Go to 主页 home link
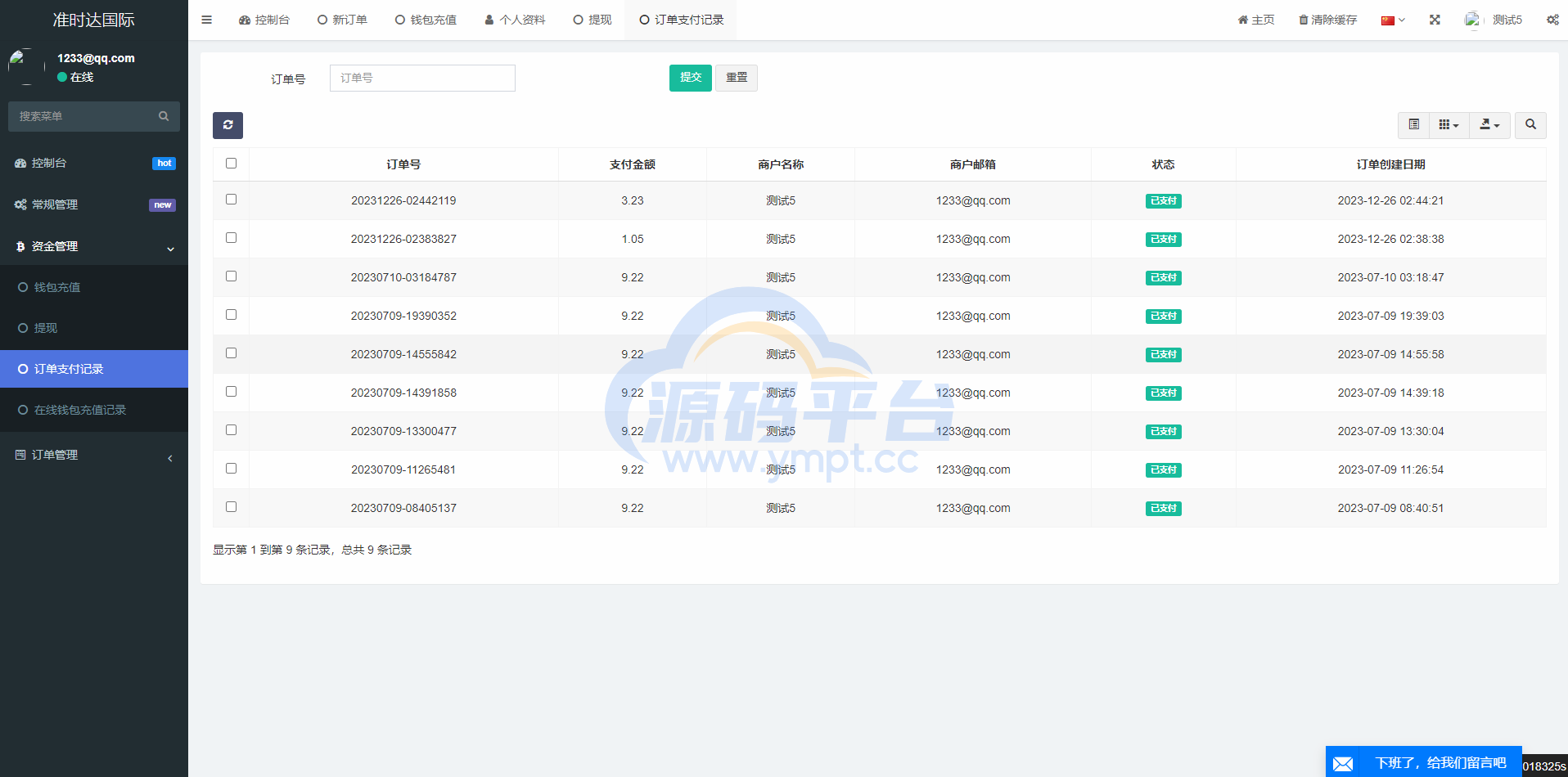 pyautogui.click(x=1255, y=20)
